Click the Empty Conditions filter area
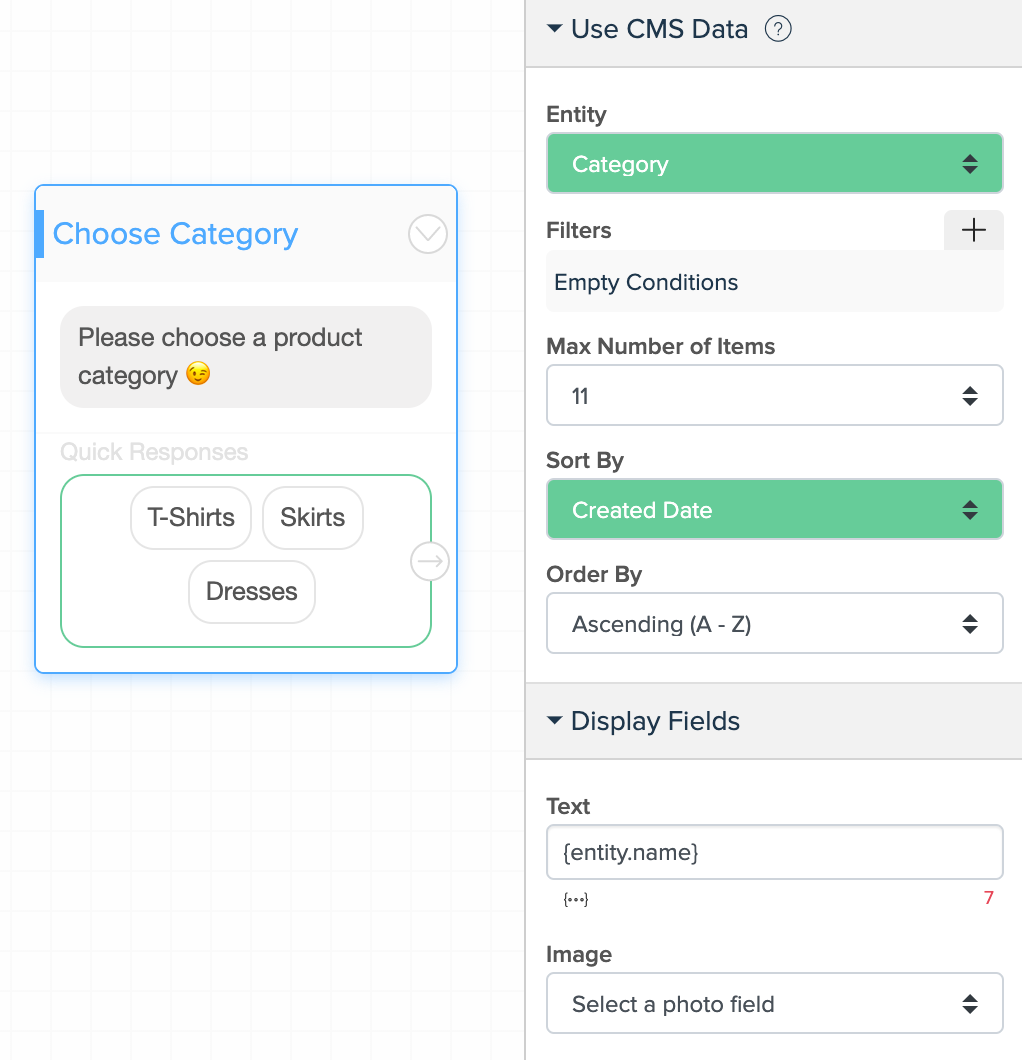 pyautogui.click(x=775, y=281)
